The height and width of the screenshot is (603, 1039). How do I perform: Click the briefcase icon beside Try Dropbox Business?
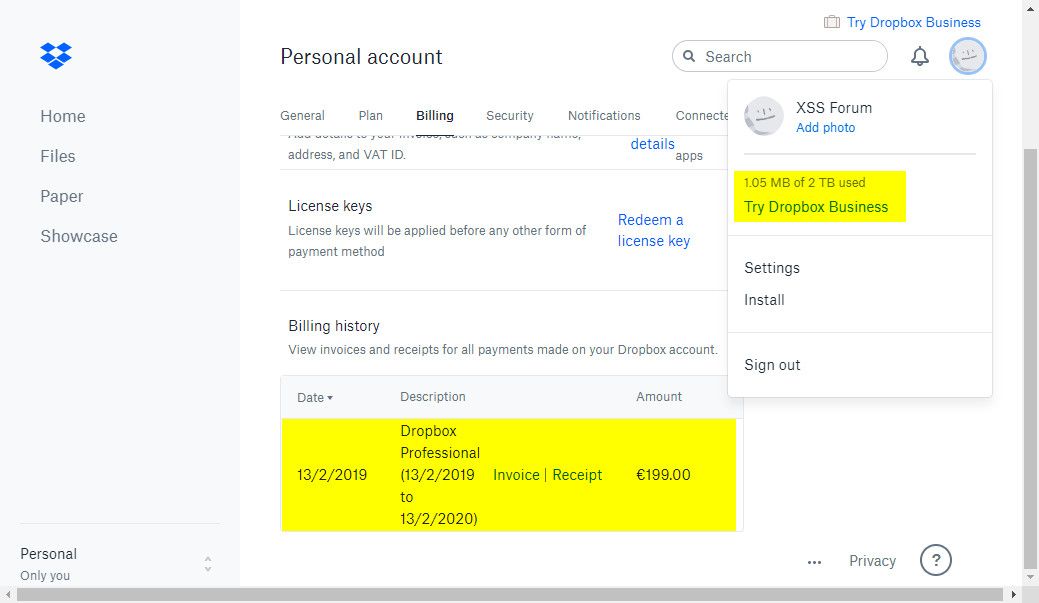coord(832,22)
